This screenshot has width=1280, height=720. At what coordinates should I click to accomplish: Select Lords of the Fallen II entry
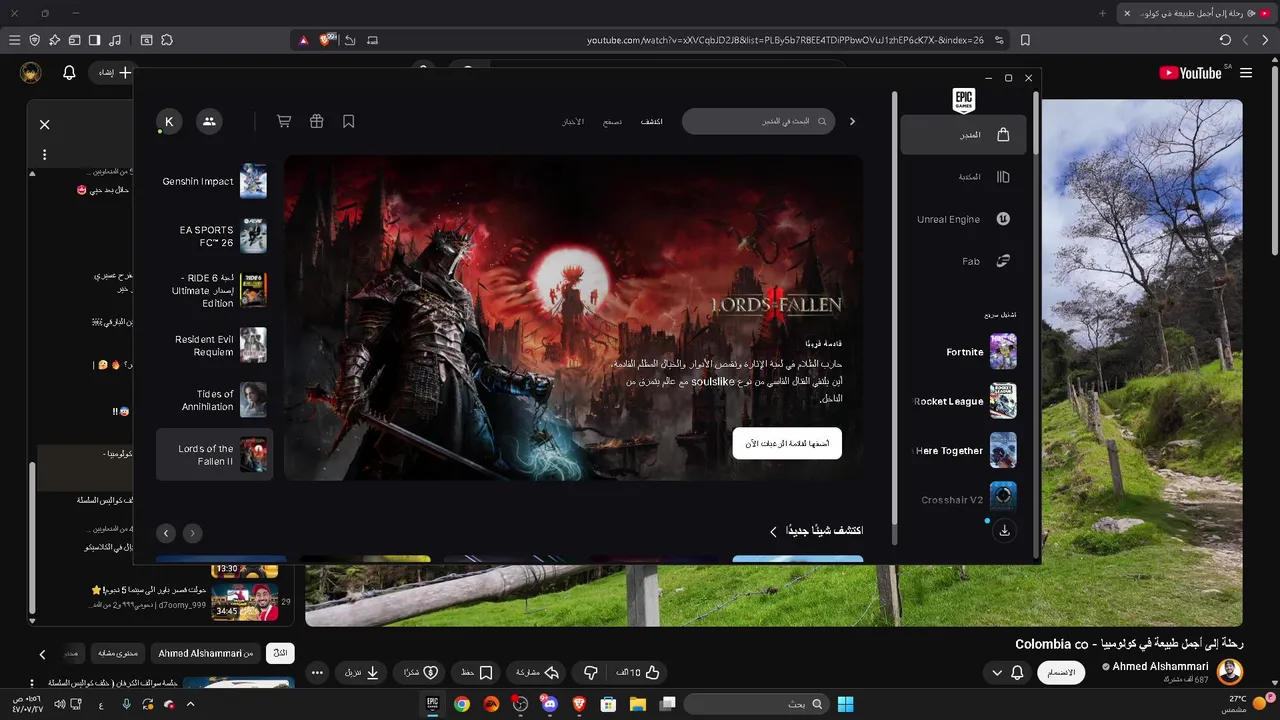point(214,455)
